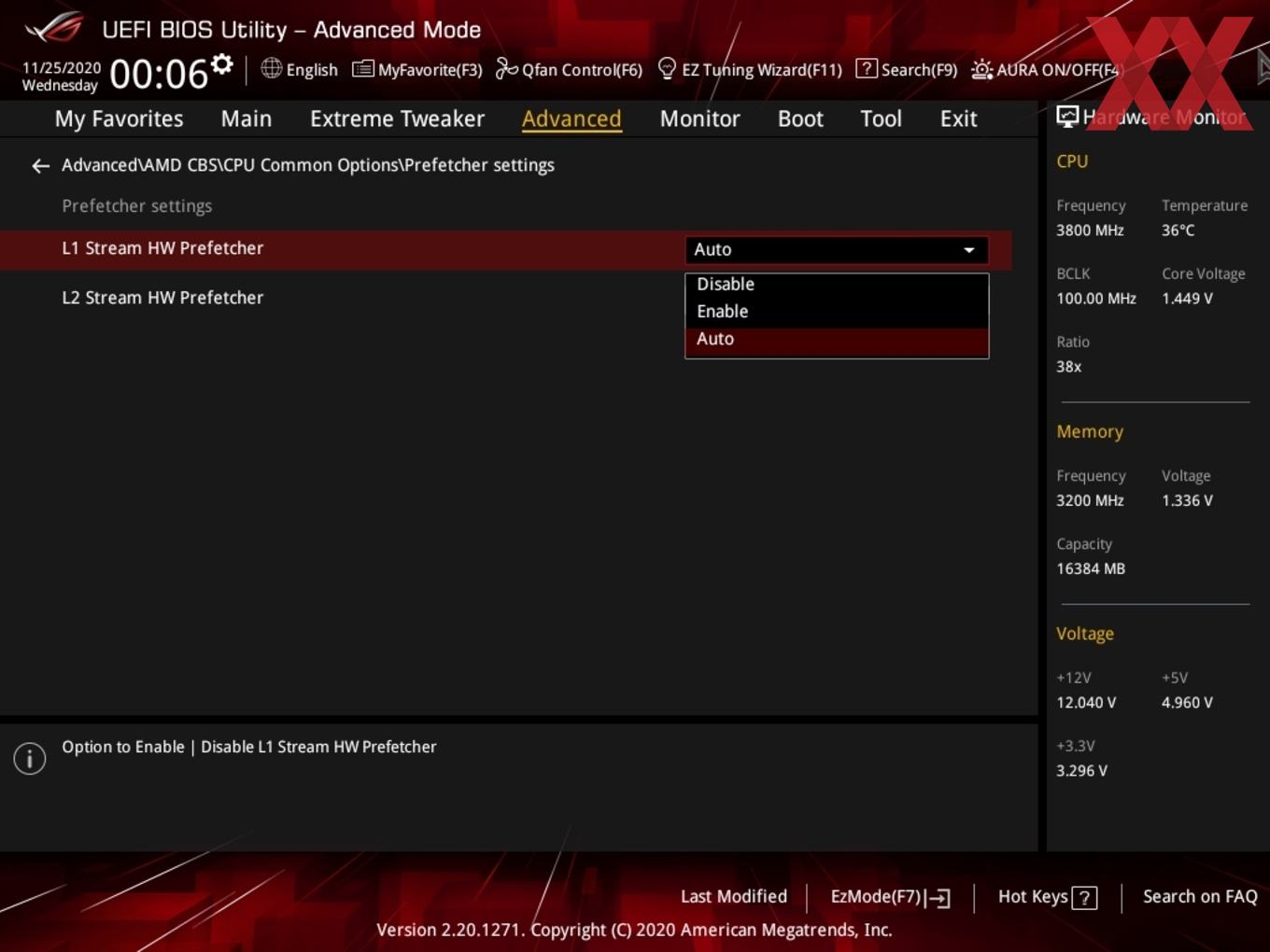Click memory frequency 3200 MHz

[1090, 500]
